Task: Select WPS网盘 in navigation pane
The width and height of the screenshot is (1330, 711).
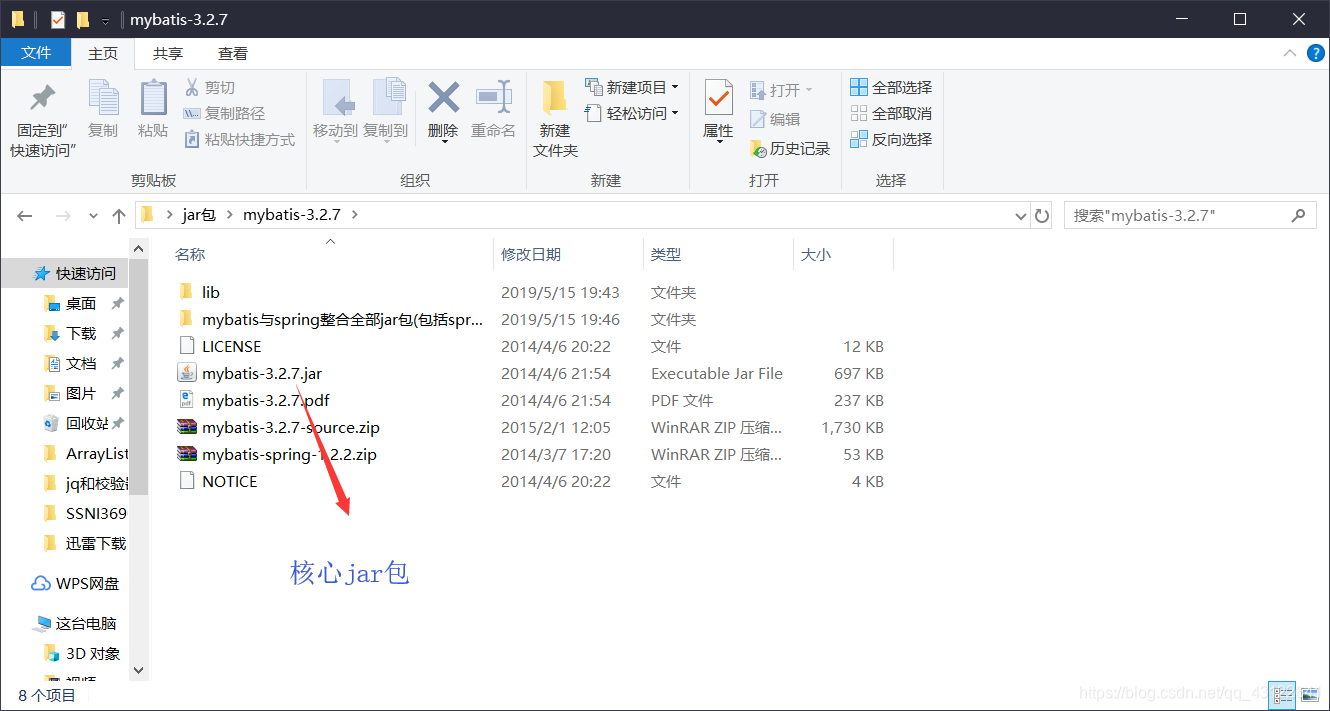Action: click(76, 583)
